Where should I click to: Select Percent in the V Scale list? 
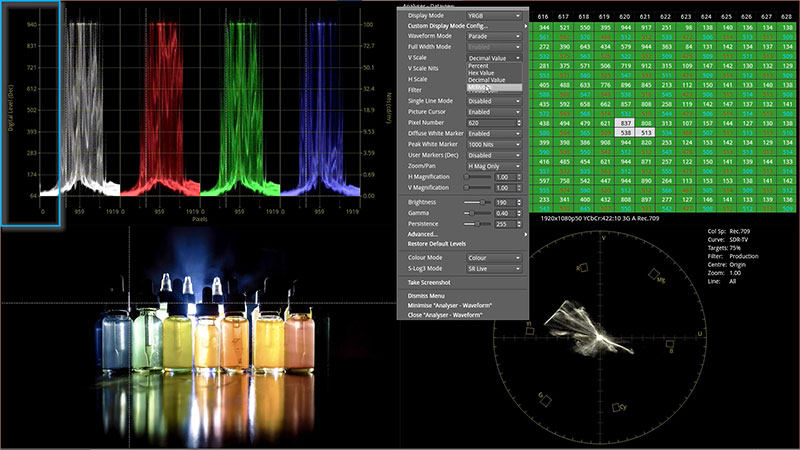click(x=479, y=65)
